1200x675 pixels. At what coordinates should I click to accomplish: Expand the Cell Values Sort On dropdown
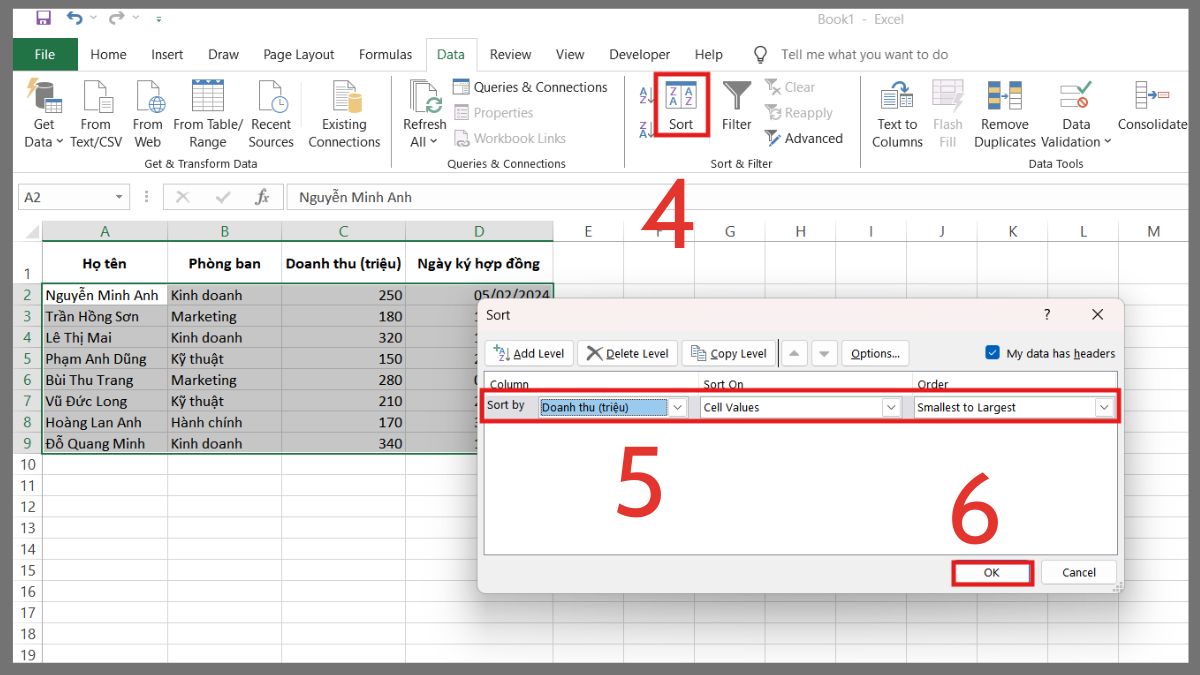pos(890,407)
